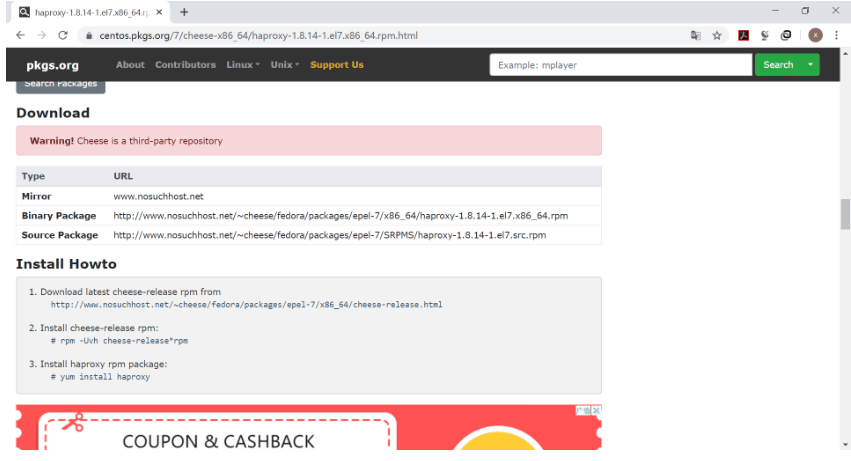Go to the pkgs.org home logo

[53, 65]
